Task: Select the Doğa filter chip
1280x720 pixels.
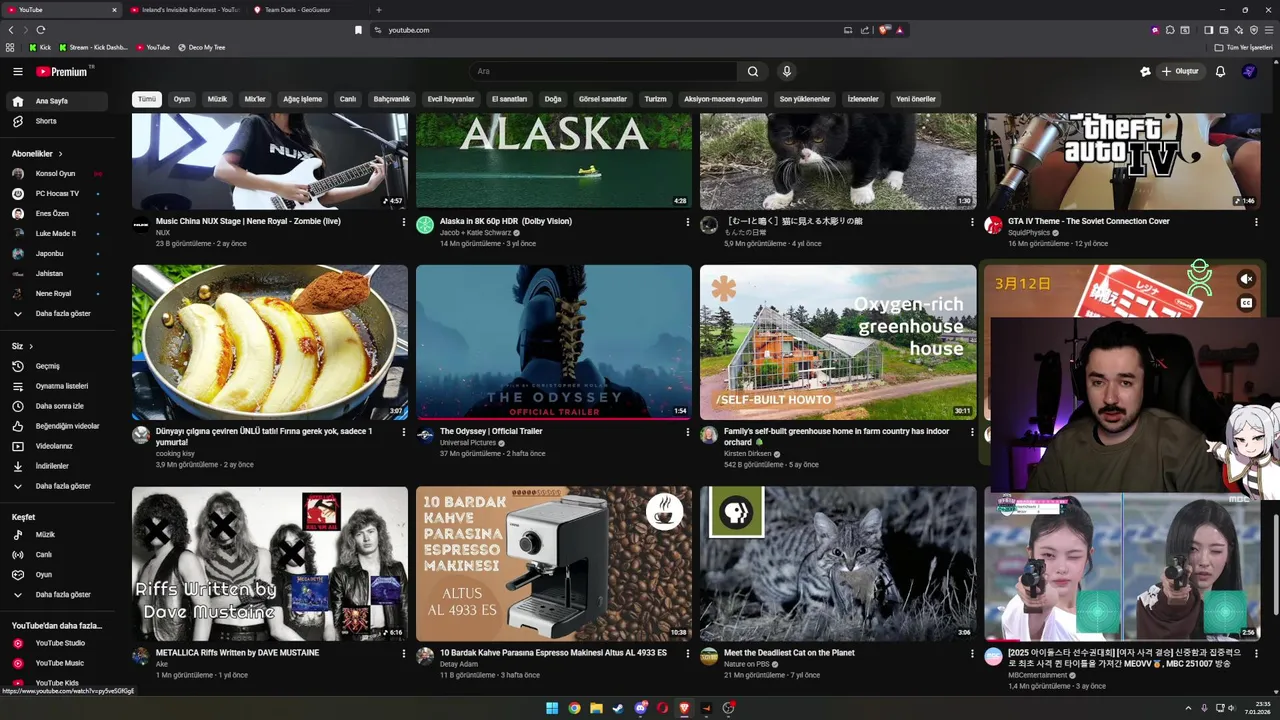Action: pos(553,99)
